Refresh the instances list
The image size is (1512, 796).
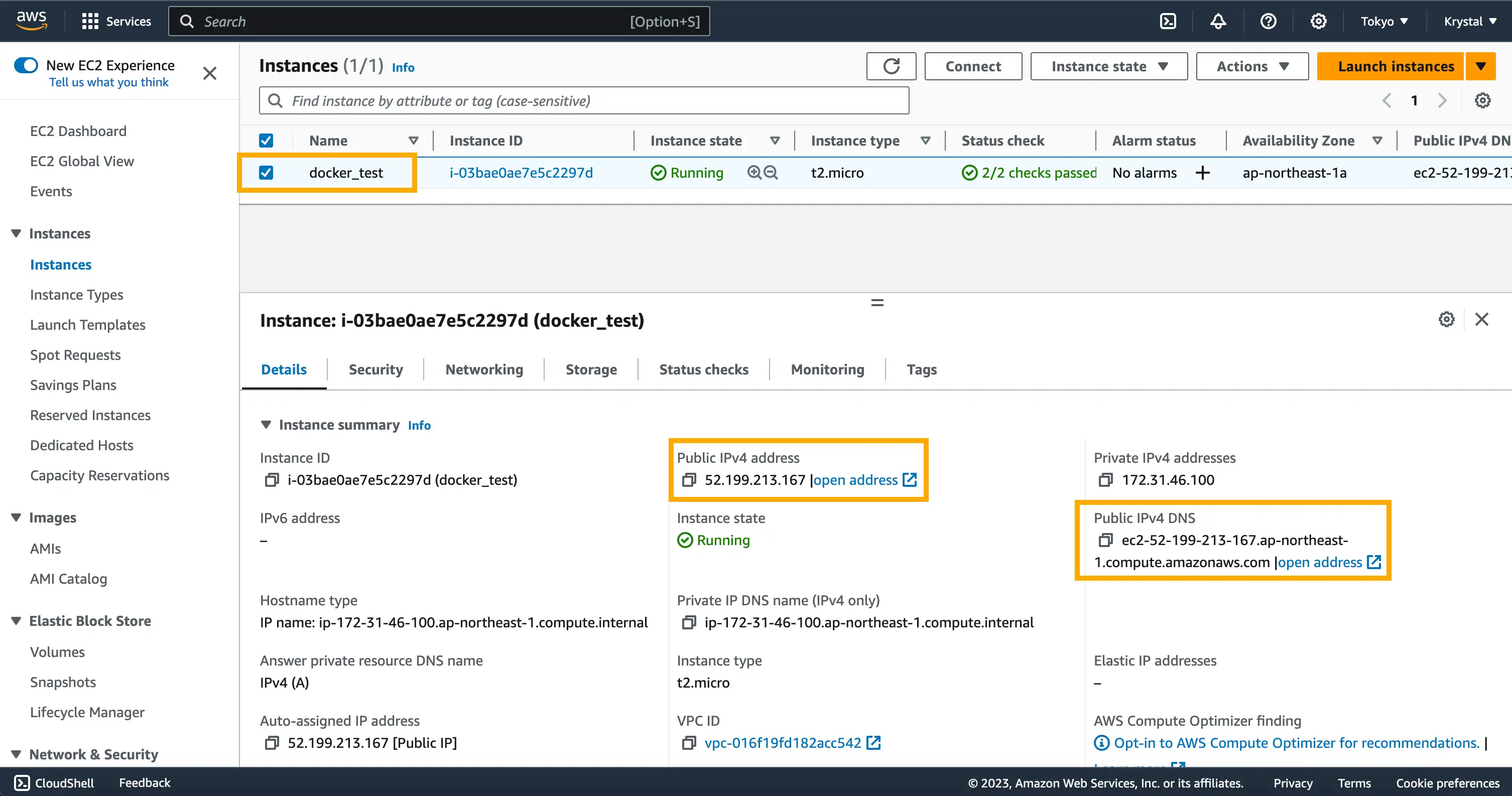point(891,66)
